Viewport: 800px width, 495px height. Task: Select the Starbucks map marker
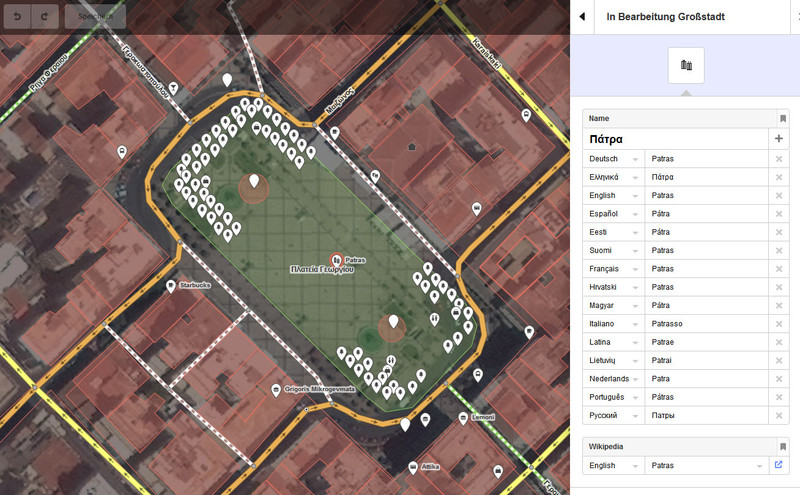click(x=171, y=286)
